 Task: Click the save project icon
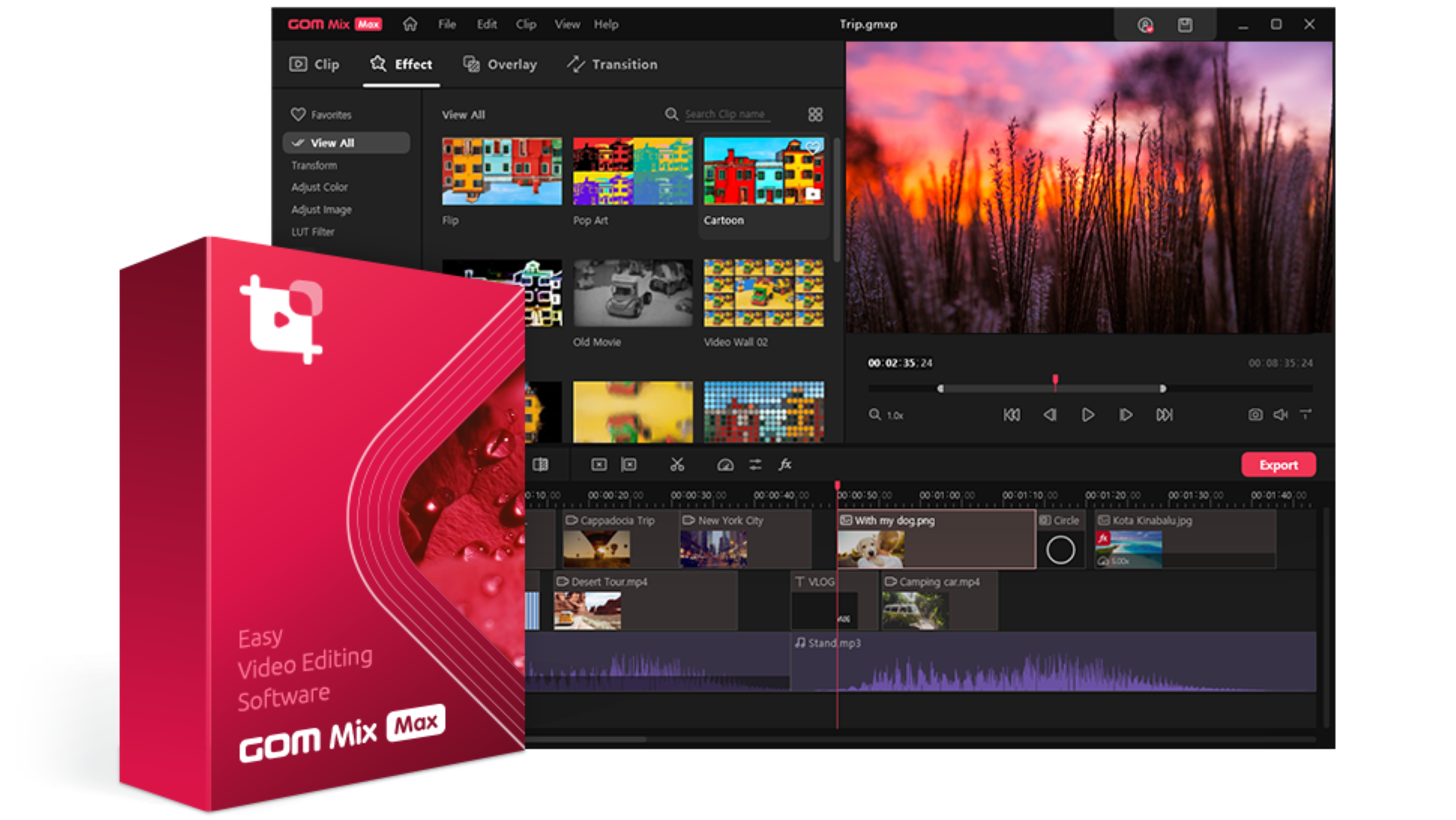(1185, 25)
